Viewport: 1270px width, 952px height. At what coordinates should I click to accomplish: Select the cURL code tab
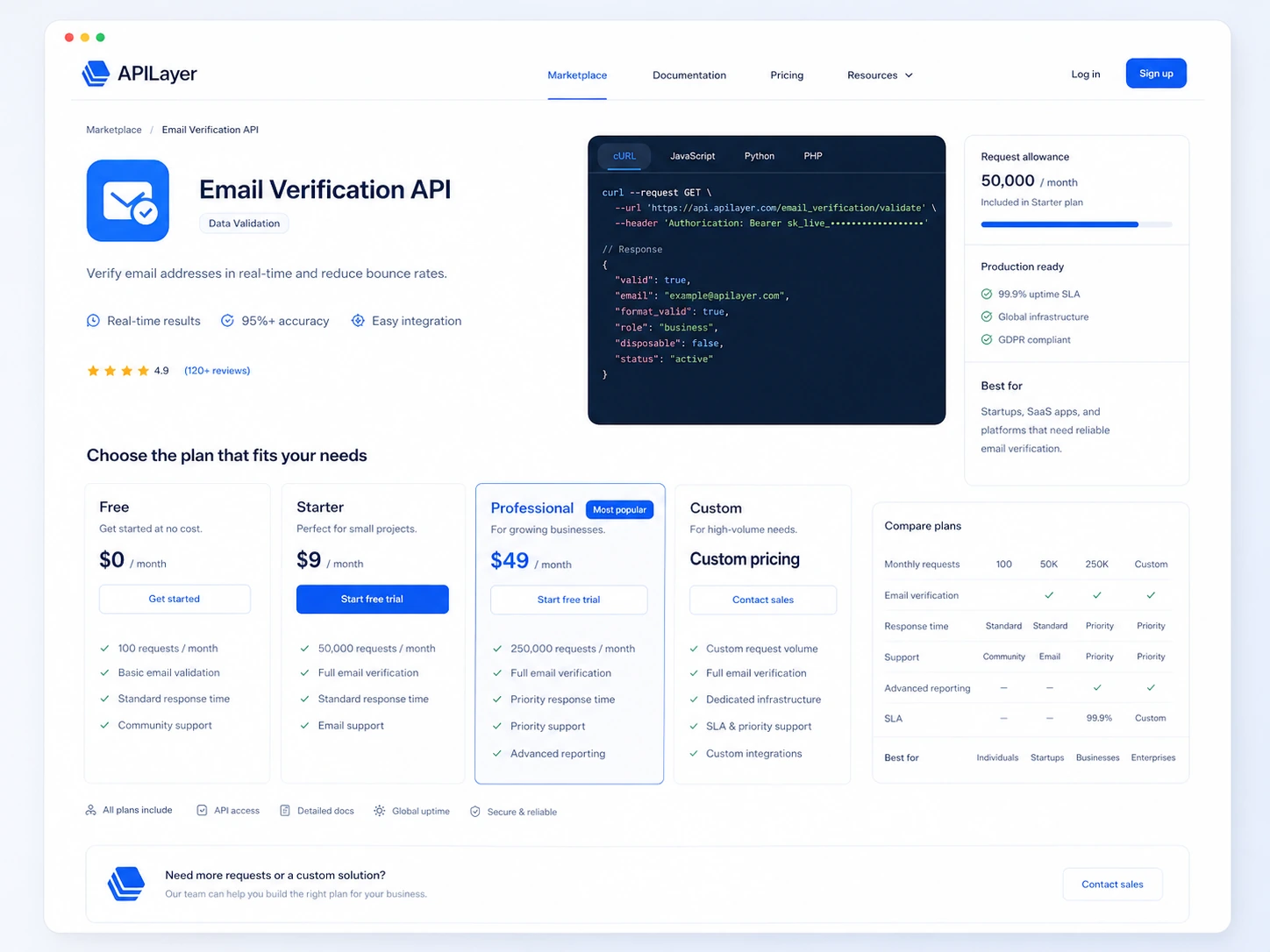[624, 156]
